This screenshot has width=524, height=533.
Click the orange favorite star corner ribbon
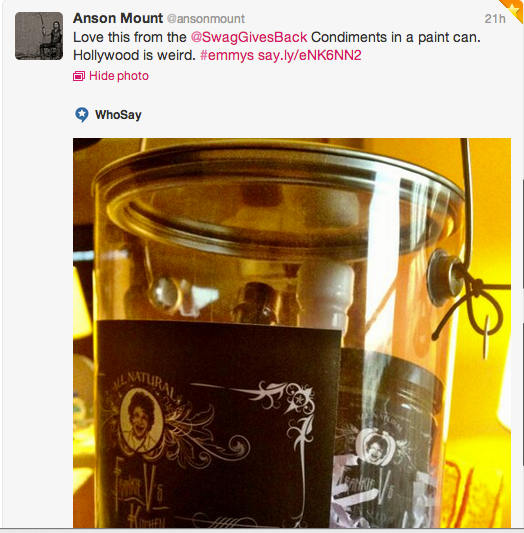click(x=514, y=10)
